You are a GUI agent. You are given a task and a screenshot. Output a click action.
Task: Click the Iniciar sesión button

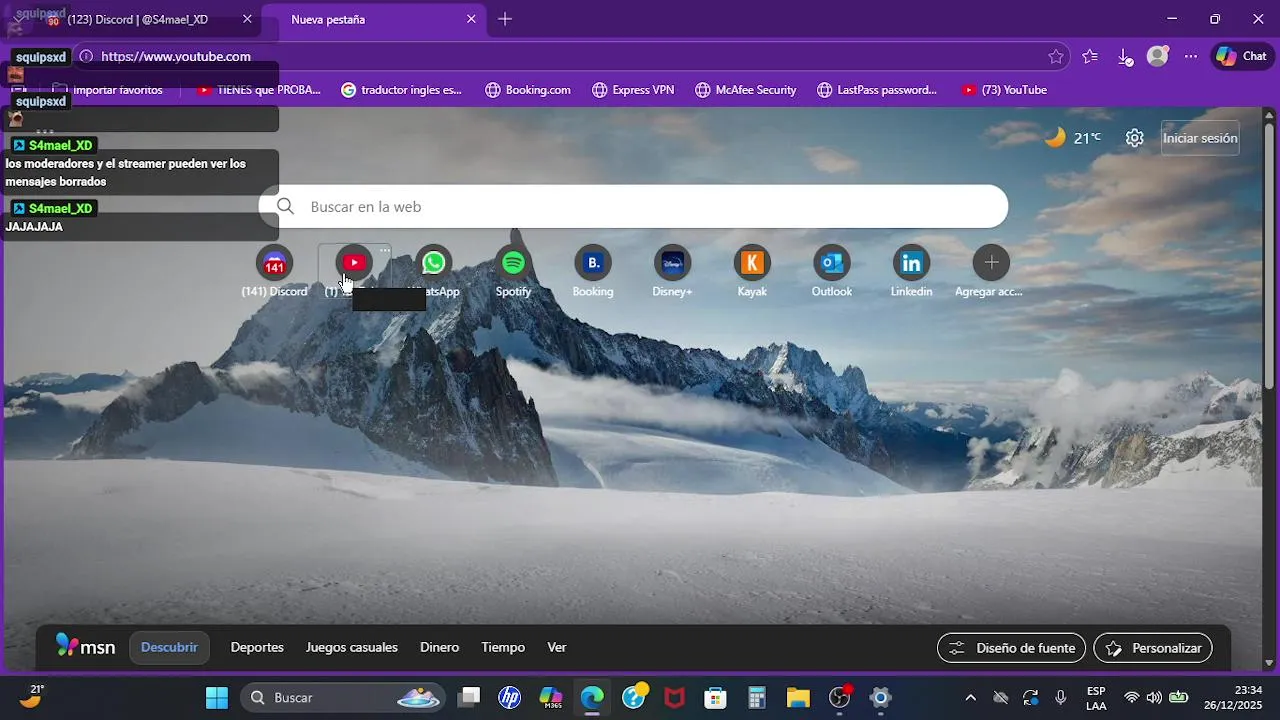point(1200,138)
